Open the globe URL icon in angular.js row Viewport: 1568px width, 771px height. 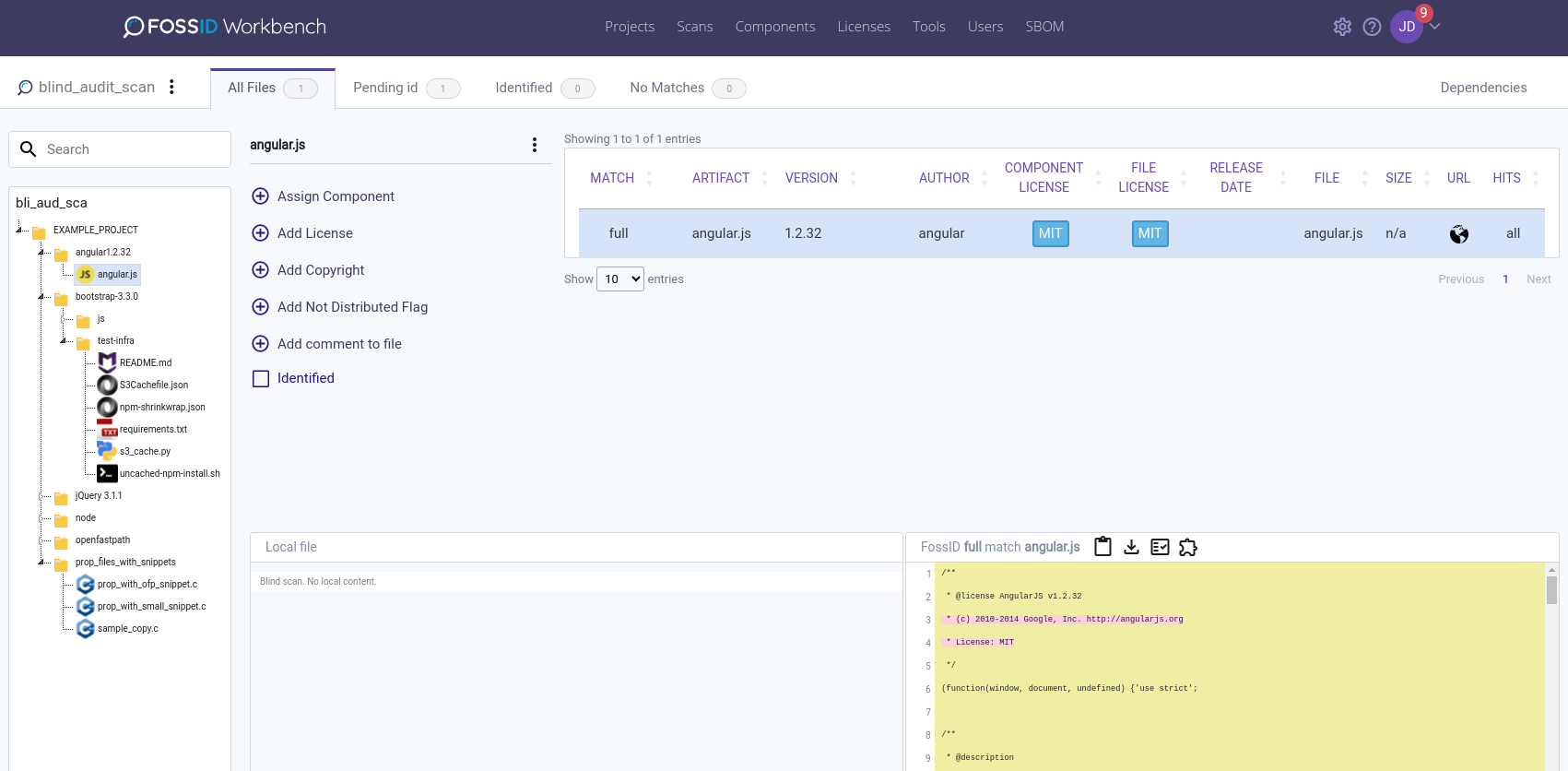(1459, 234)
